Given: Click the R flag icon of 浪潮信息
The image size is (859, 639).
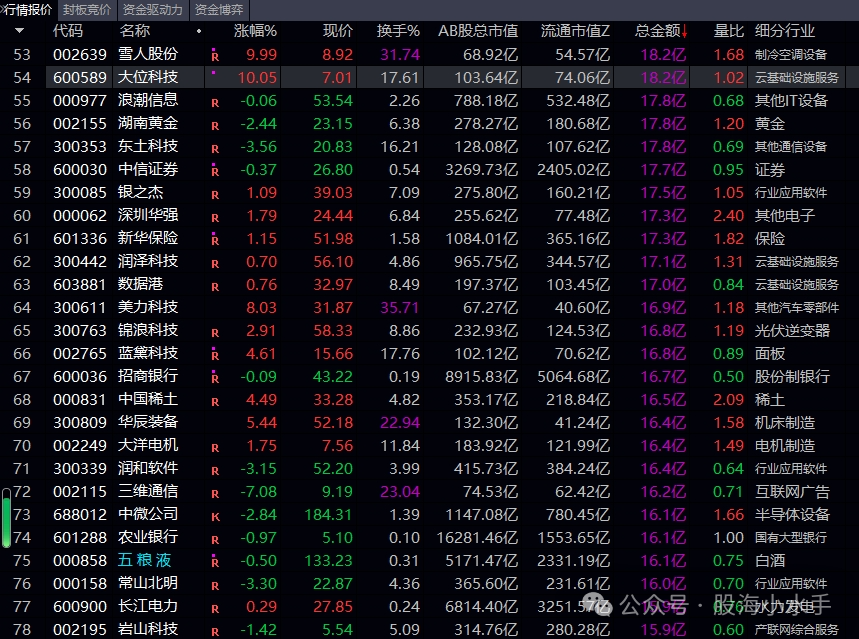Looking at the screenshot, I should pos(215,102).
